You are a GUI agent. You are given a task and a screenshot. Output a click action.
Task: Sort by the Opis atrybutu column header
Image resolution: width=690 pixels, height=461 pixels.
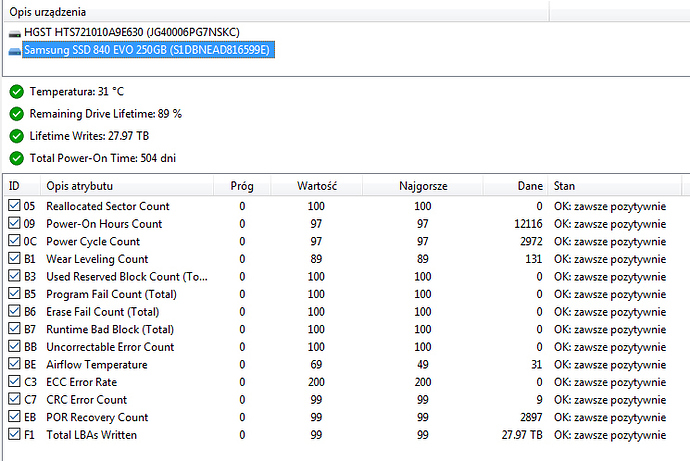(x=127, y=186)
